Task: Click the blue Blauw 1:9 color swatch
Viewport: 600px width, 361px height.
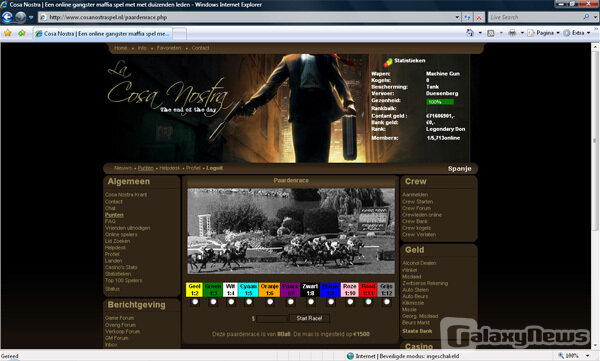Action: pos(330,290)
